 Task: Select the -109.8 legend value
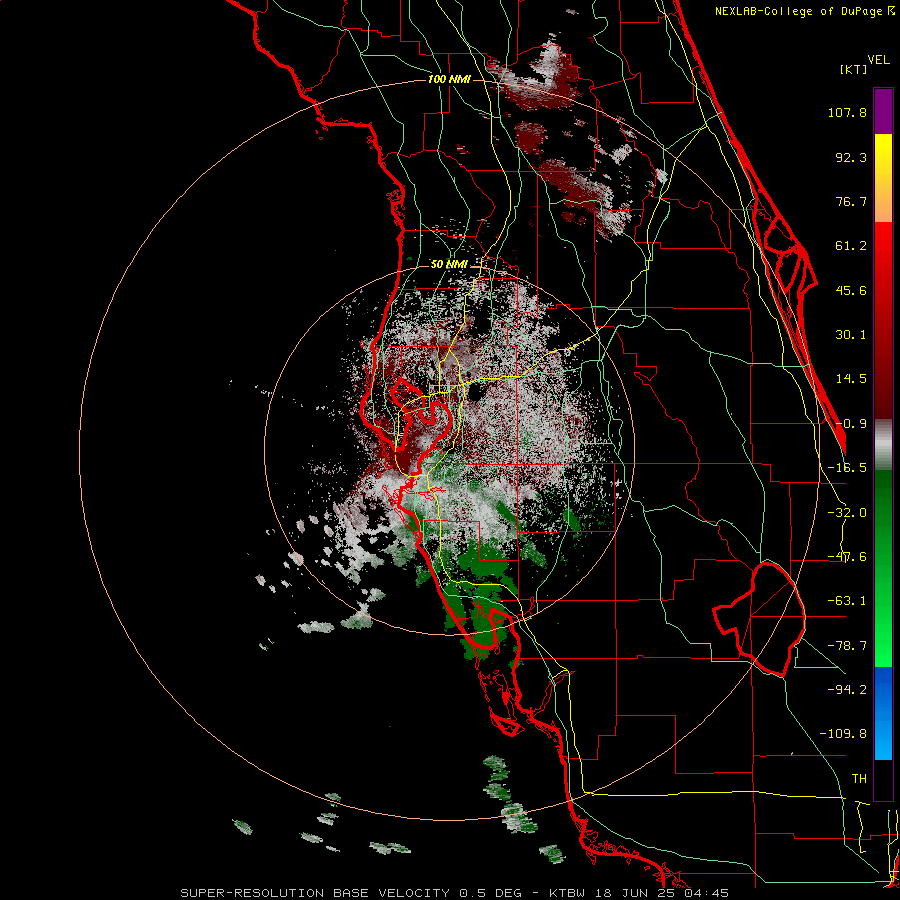(843, 734)
